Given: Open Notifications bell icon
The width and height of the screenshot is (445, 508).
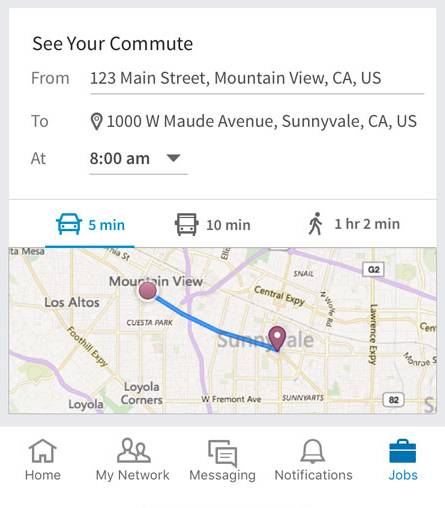Looking at the screenshot, I should click(x=313, y=451).
